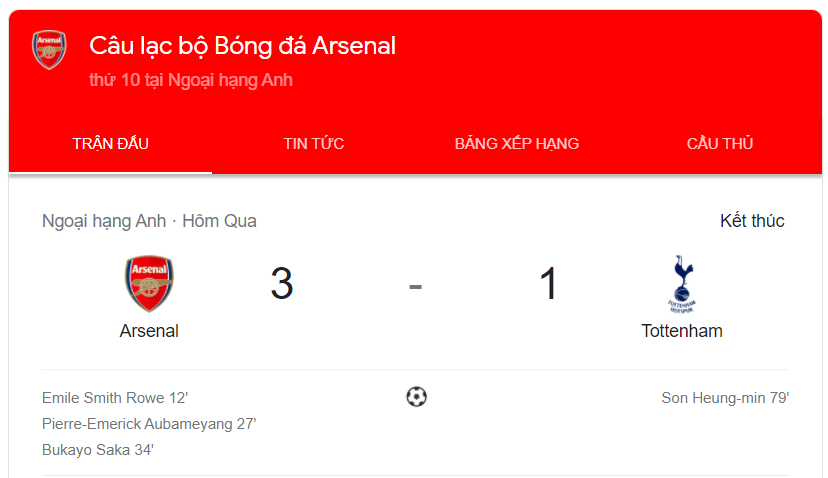Switch to the CẦU THỦ tab
Viewport: 828px width, 478px height.
(720, 144)
